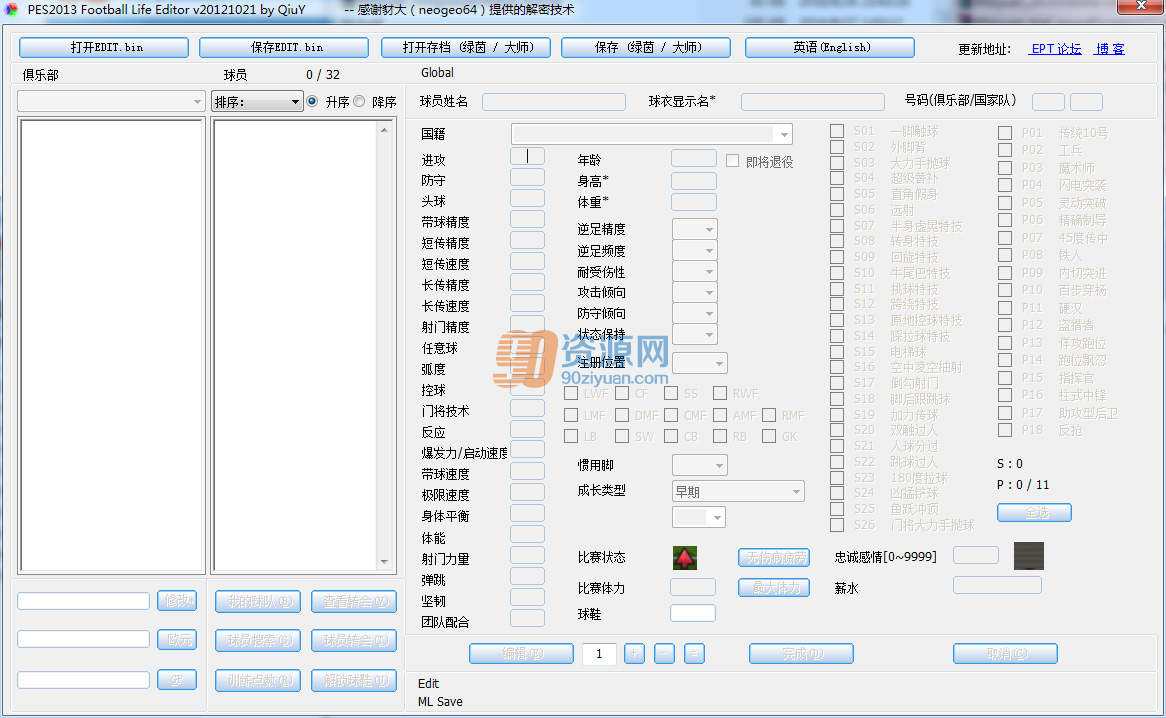Click 保存EDIT.bin button

point(284,47)
